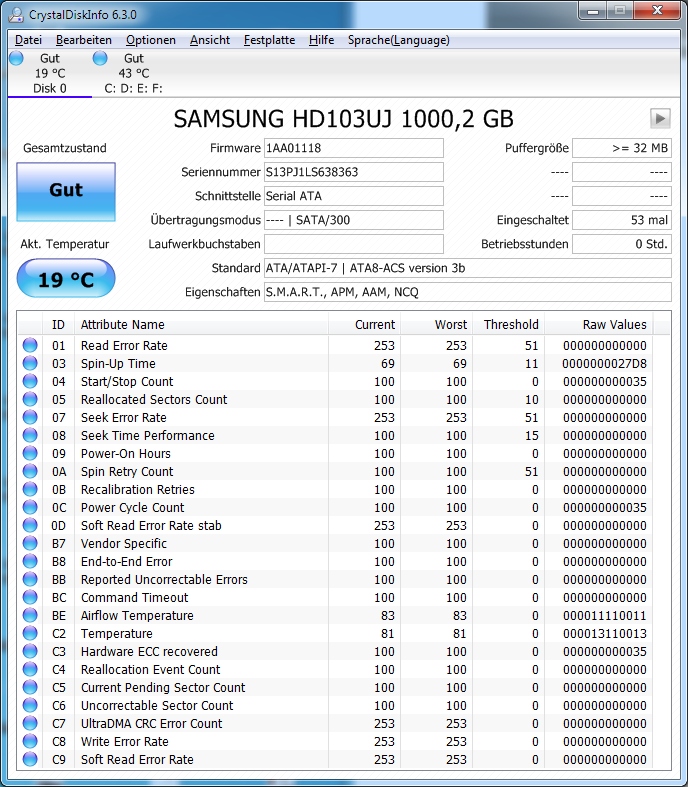
Task: Click the Threshold column header
Action: [508, 325]
